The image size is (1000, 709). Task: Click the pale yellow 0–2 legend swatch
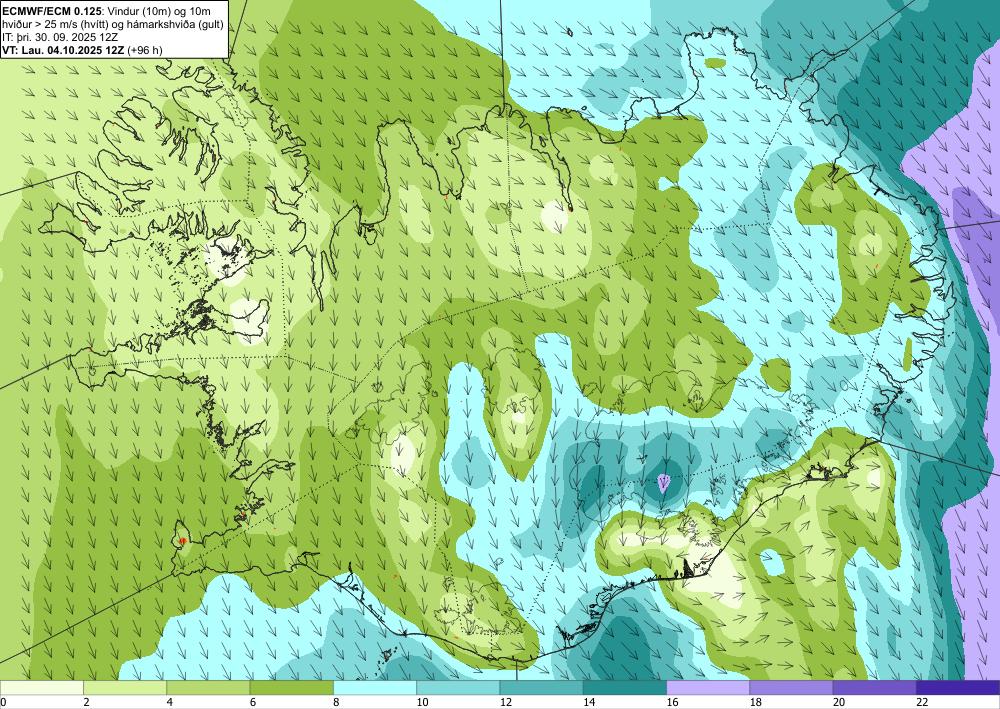click(x=41, y=688)
